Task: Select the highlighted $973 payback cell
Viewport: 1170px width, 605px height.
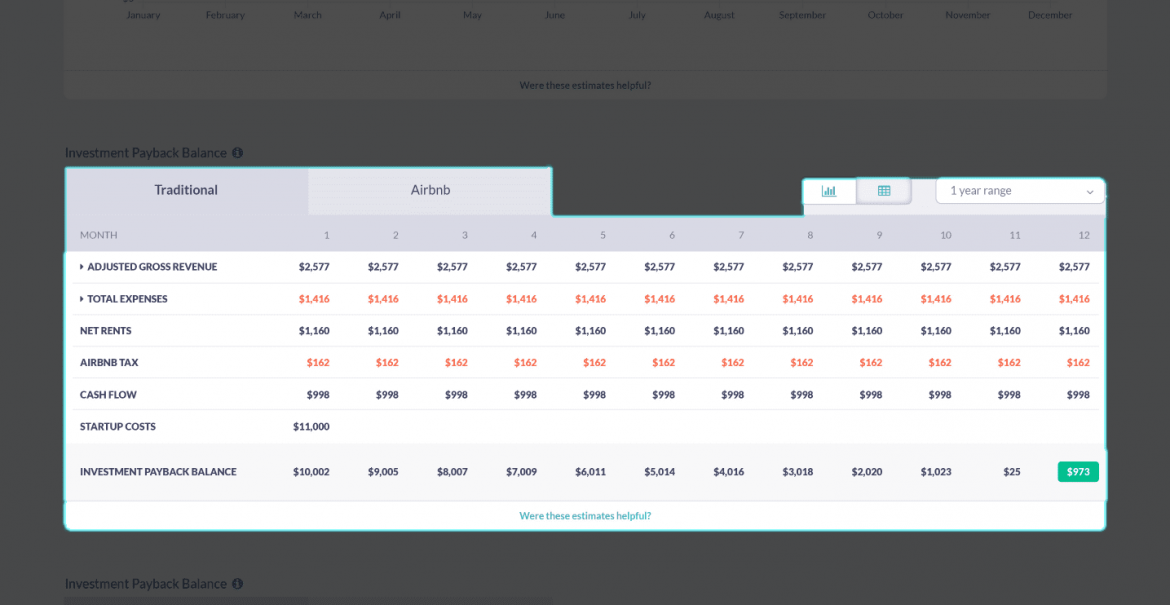Action: [1078, 471]
